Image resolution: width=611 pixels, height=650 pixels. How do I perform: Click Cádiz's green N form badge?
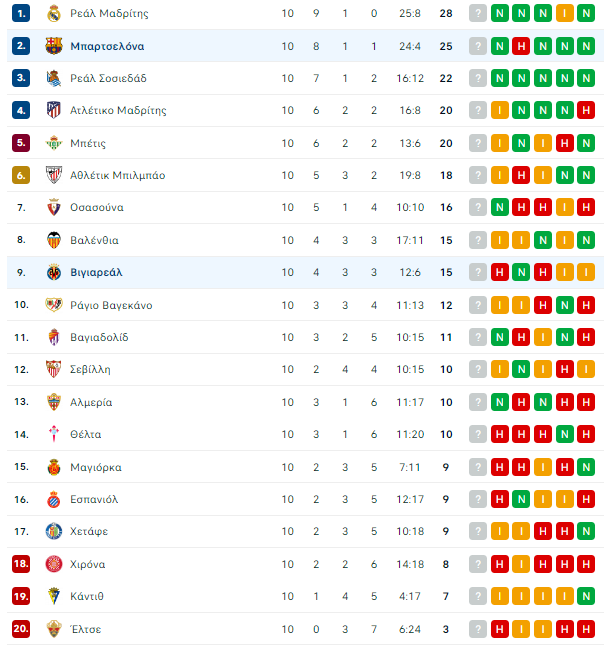click(586, 596)
